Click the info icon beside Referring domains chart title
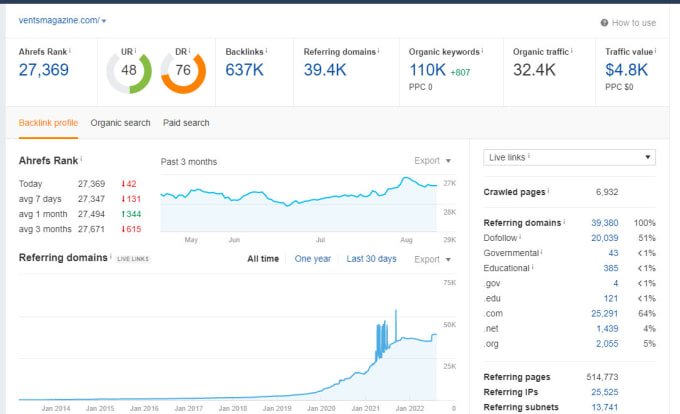Screen dimensions: 680x414 (x=111, y=256)
